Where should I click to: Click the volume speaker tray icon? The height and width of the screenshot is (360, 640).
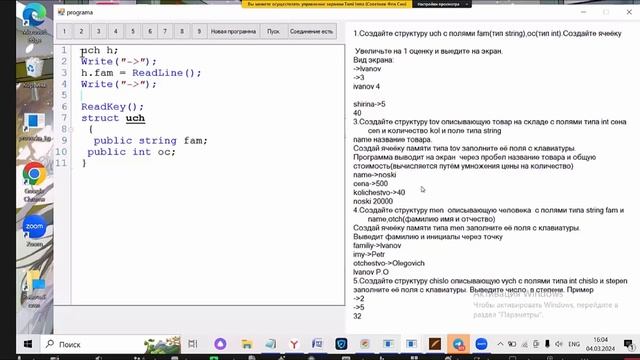click(559, 344)
